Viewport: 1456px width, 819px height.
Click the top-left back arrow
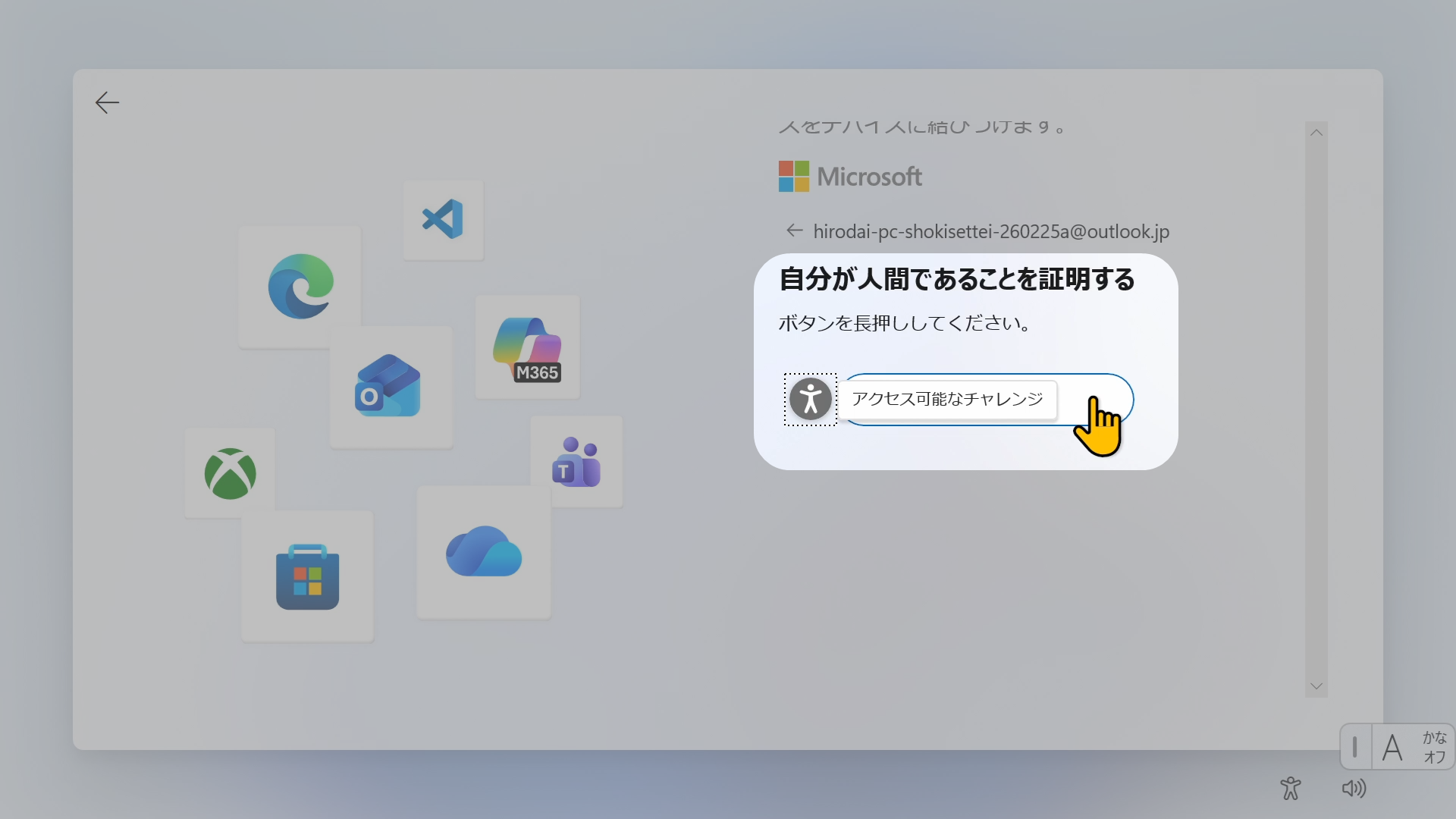click(106, 102)
